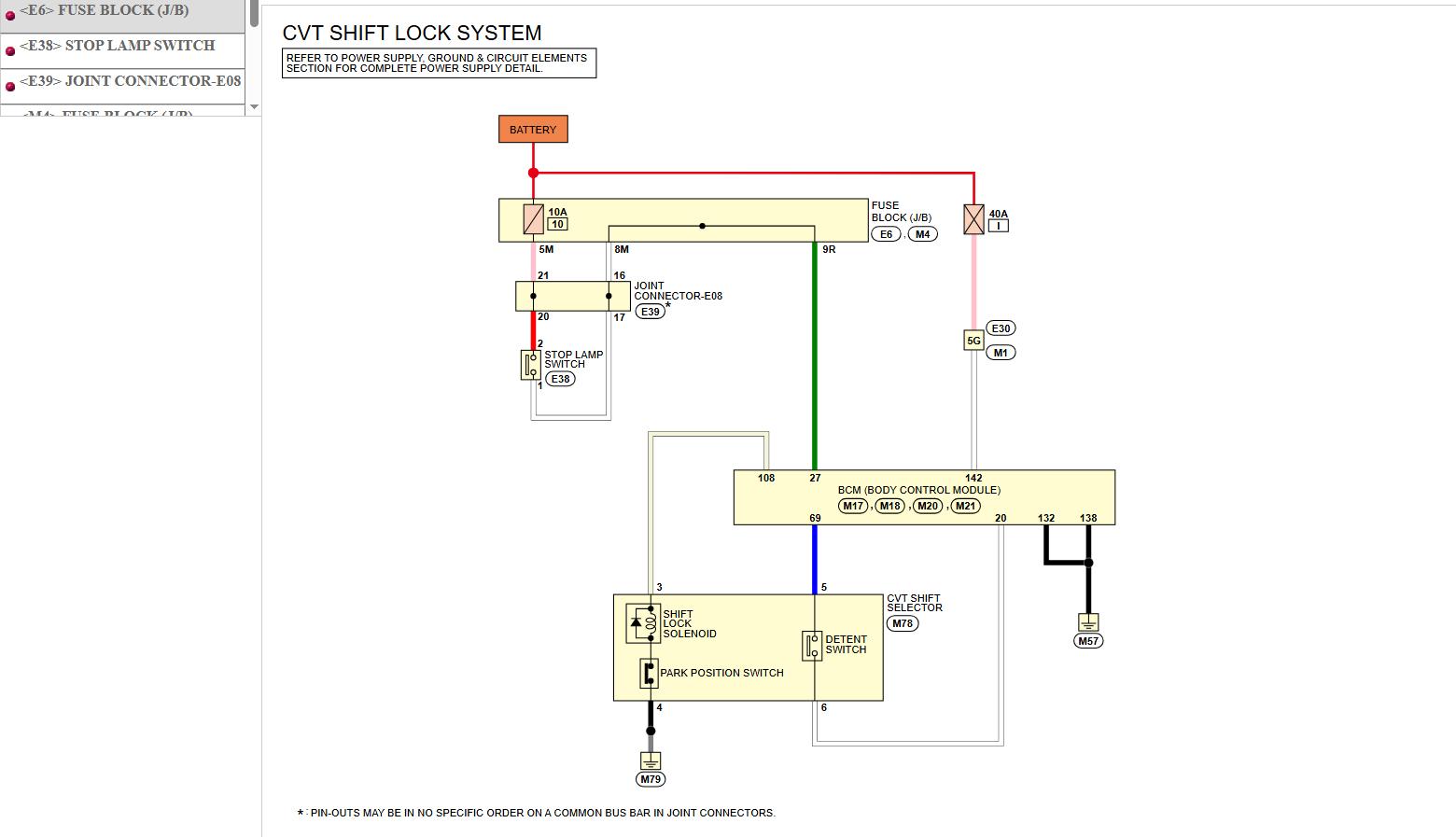Click the M17 BCM connector label
1456x837 pixels.
pos(853,506)
